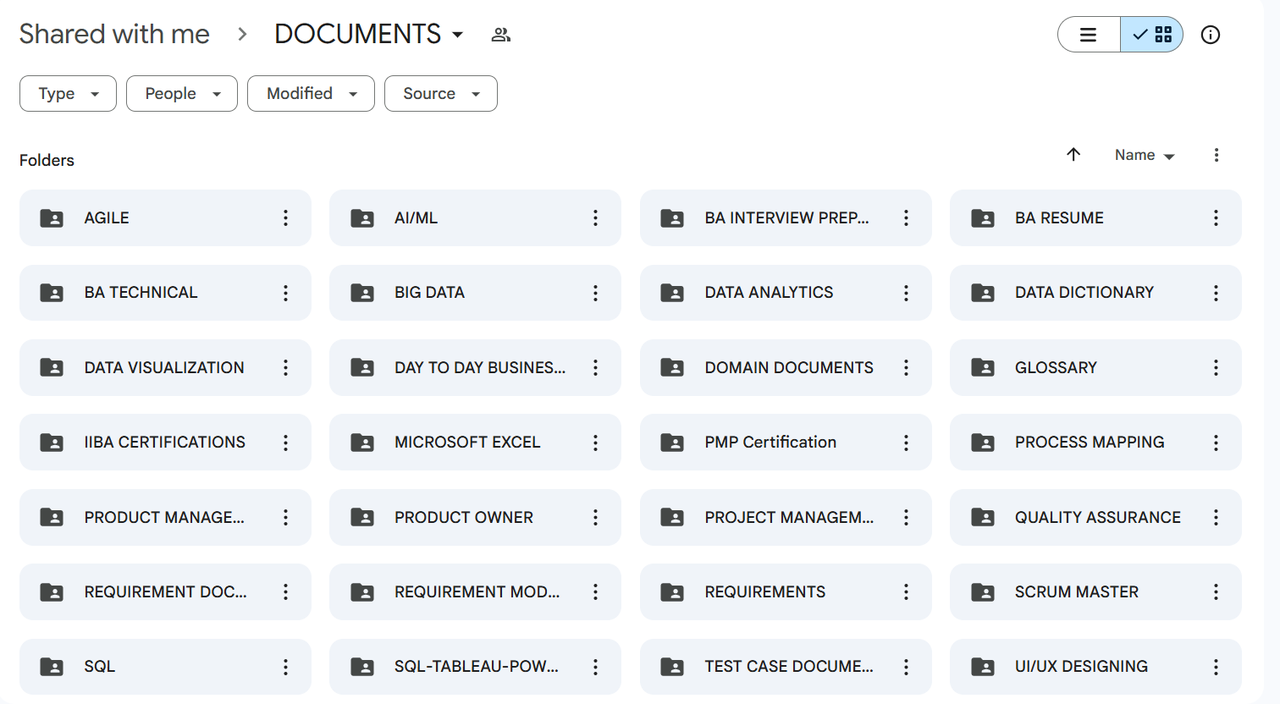The width and height of the screenshot is (1280, 704).
Task: Expand the Modified filter dropdown
Action: (311, 94)
